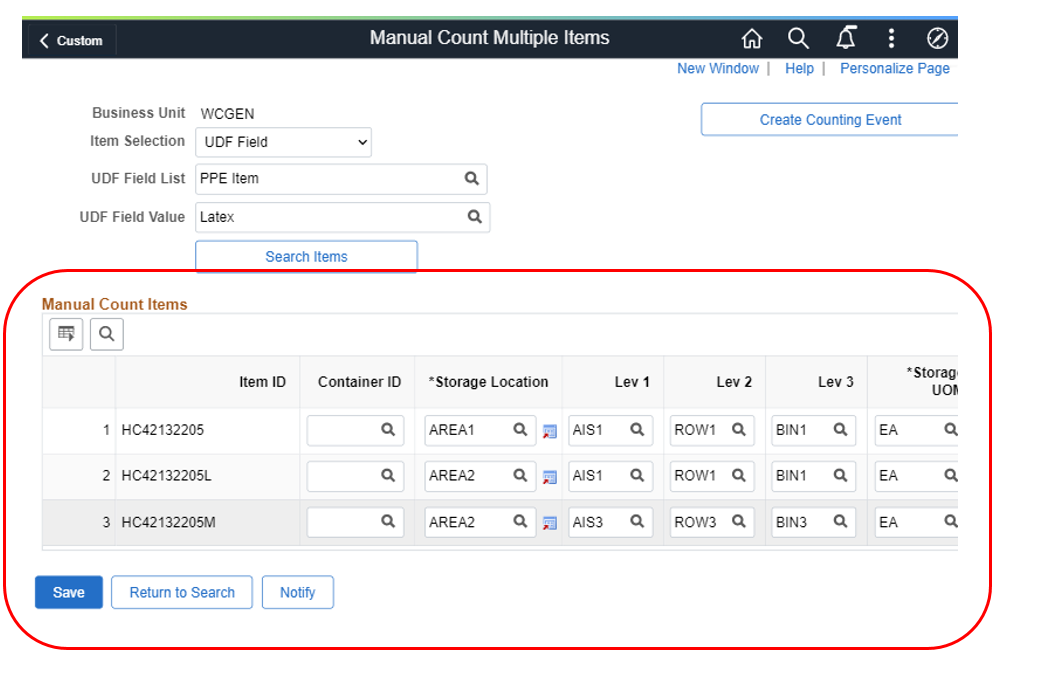Click the Search Items button
The image size is (1052, 682).
click(306, 257)
